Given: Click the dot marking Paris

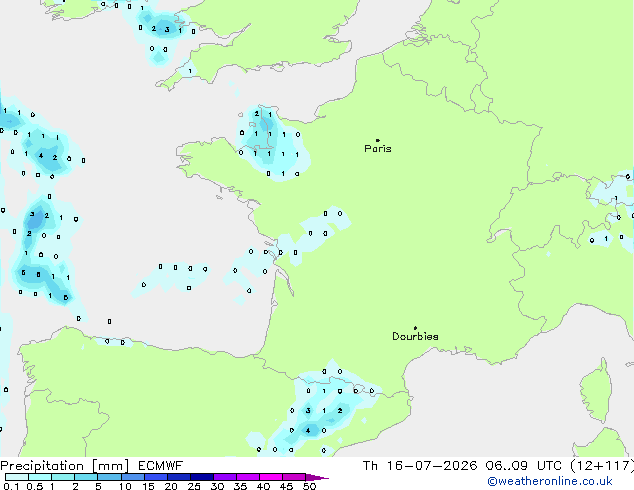Looking at the screenshot, I should 378,140.
